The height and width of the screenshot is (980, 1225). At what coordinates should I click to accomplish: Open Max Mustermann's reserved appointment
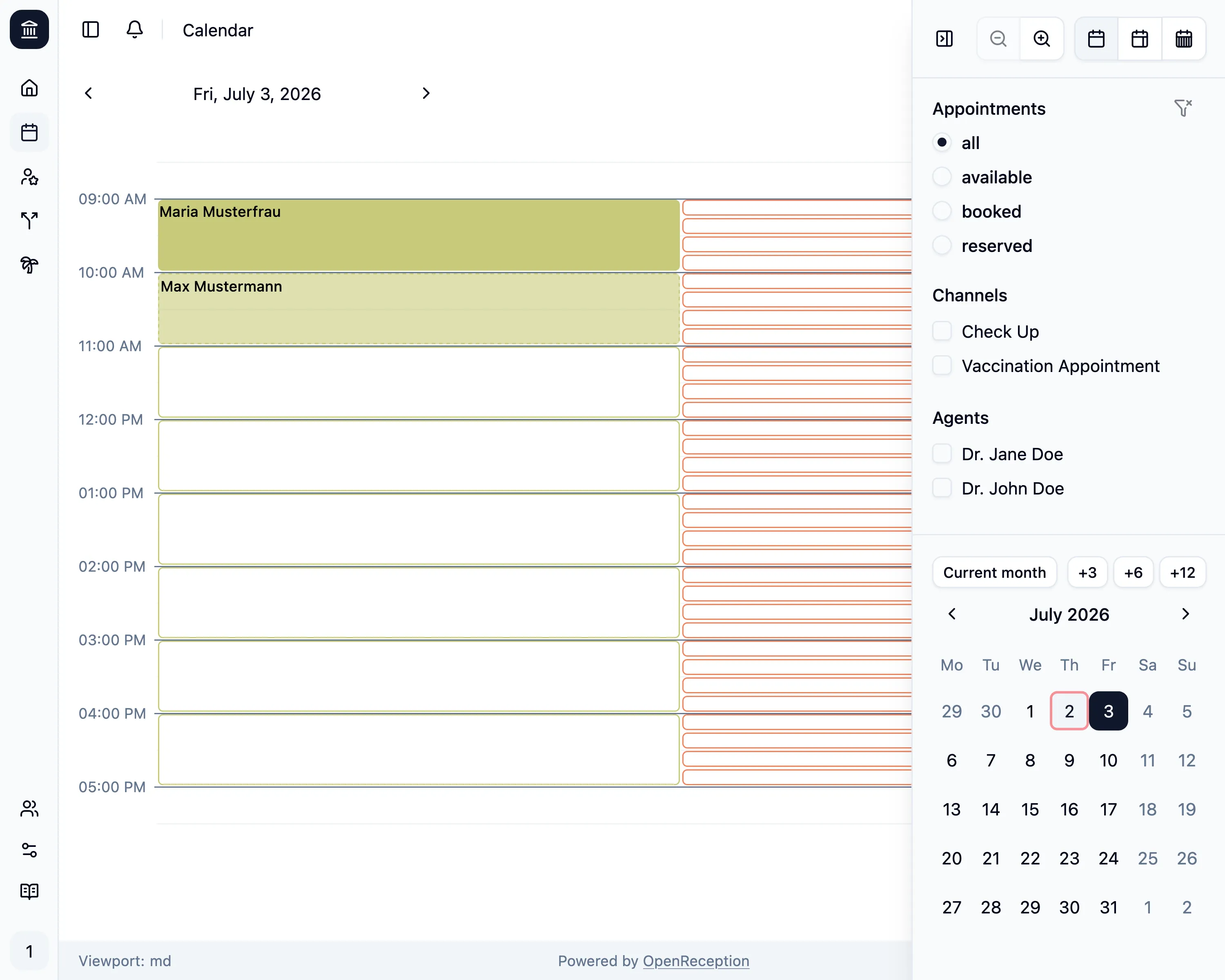pos(419,308)
